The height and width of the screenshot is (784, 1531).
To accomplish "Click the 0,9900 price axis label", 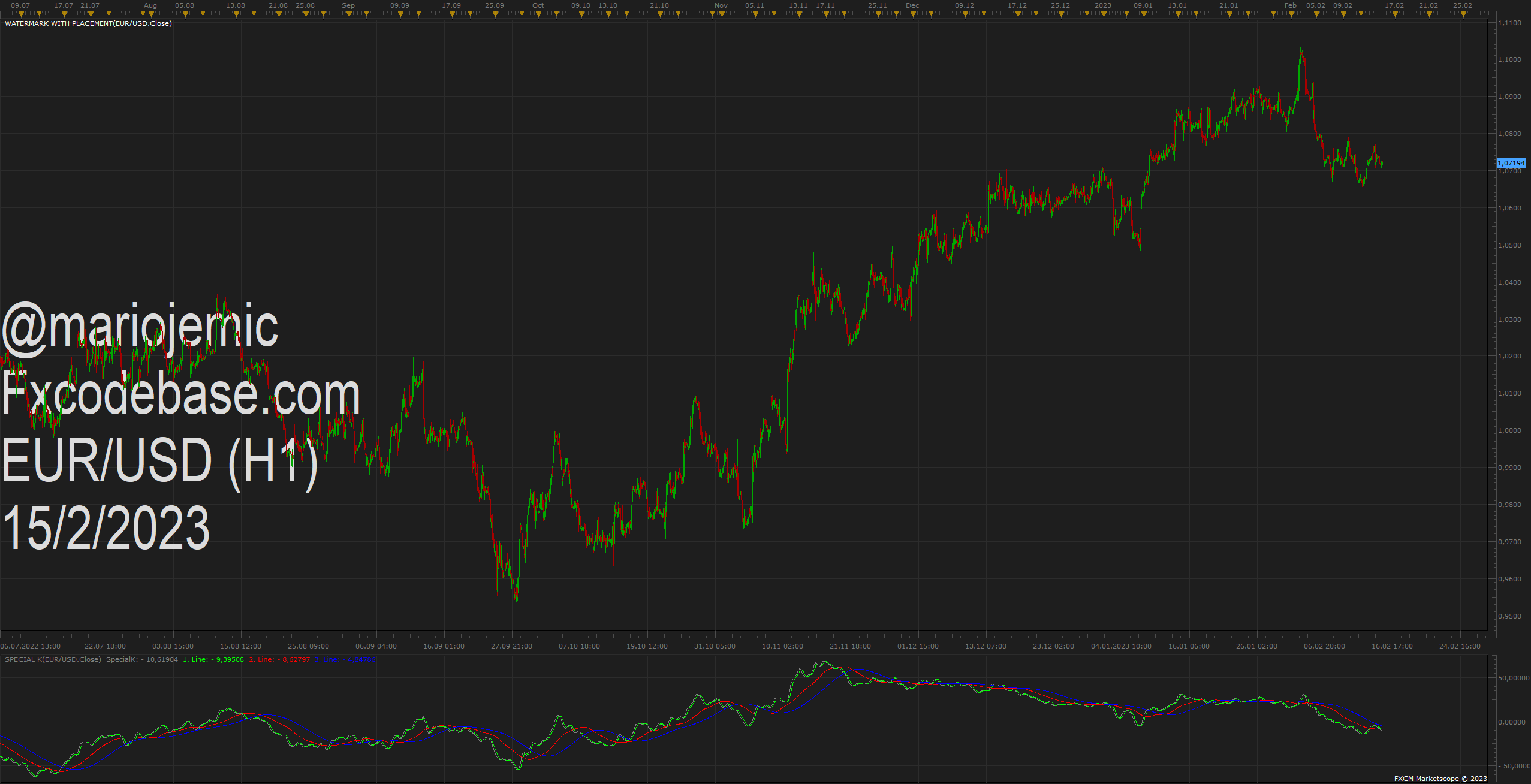I will click(1509, 468).
